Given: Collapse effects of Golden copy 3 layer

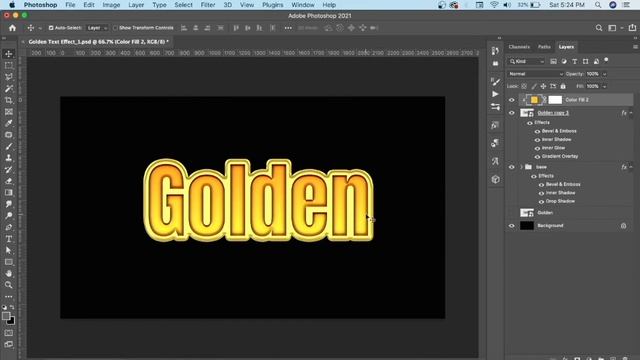Looking at the screenshot, I should [x=631, y=113].
